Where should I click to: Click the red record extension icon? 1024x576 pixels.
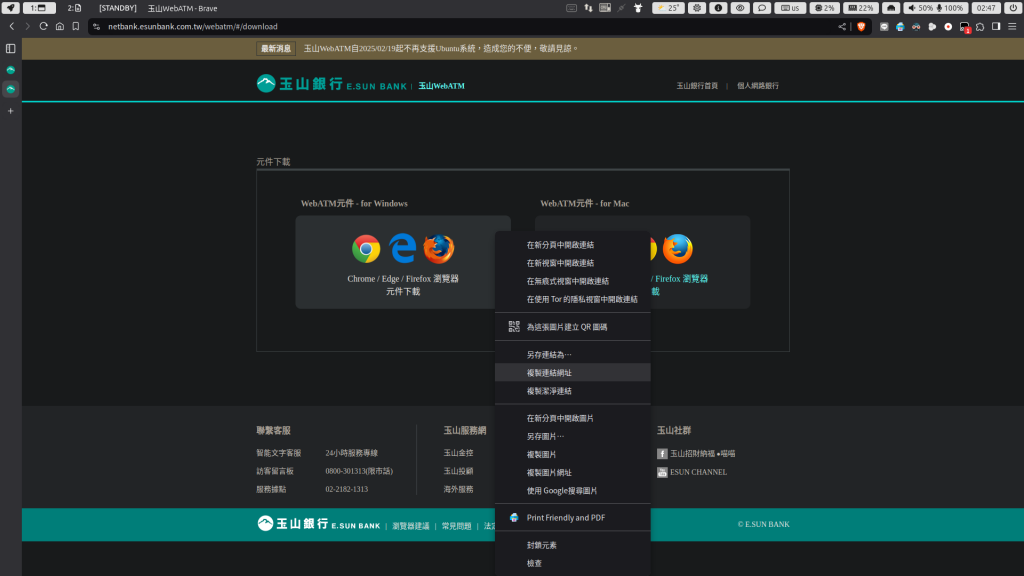(x=948, y=27)
